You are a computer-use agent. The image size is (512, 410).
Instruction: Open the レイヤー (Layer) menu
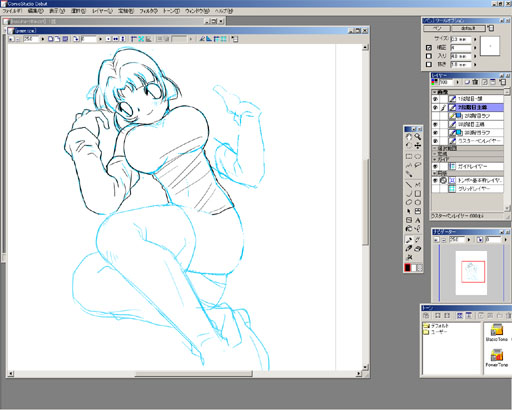tap(102, 11)
